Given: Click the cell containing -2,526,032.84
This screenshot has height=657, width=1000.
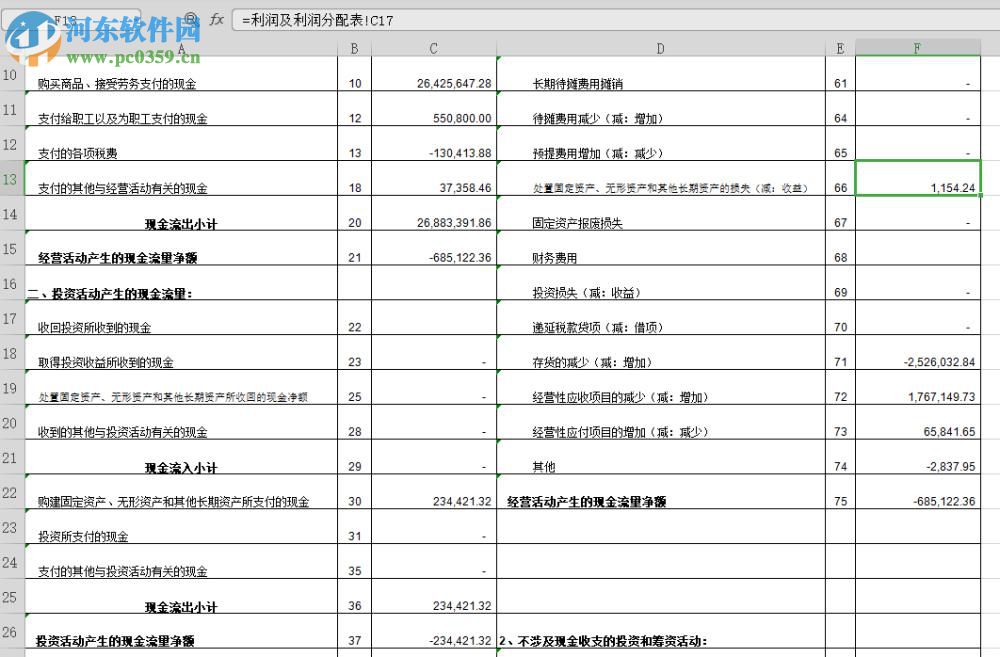Looking at the screenshot, I should pos(918,362).
